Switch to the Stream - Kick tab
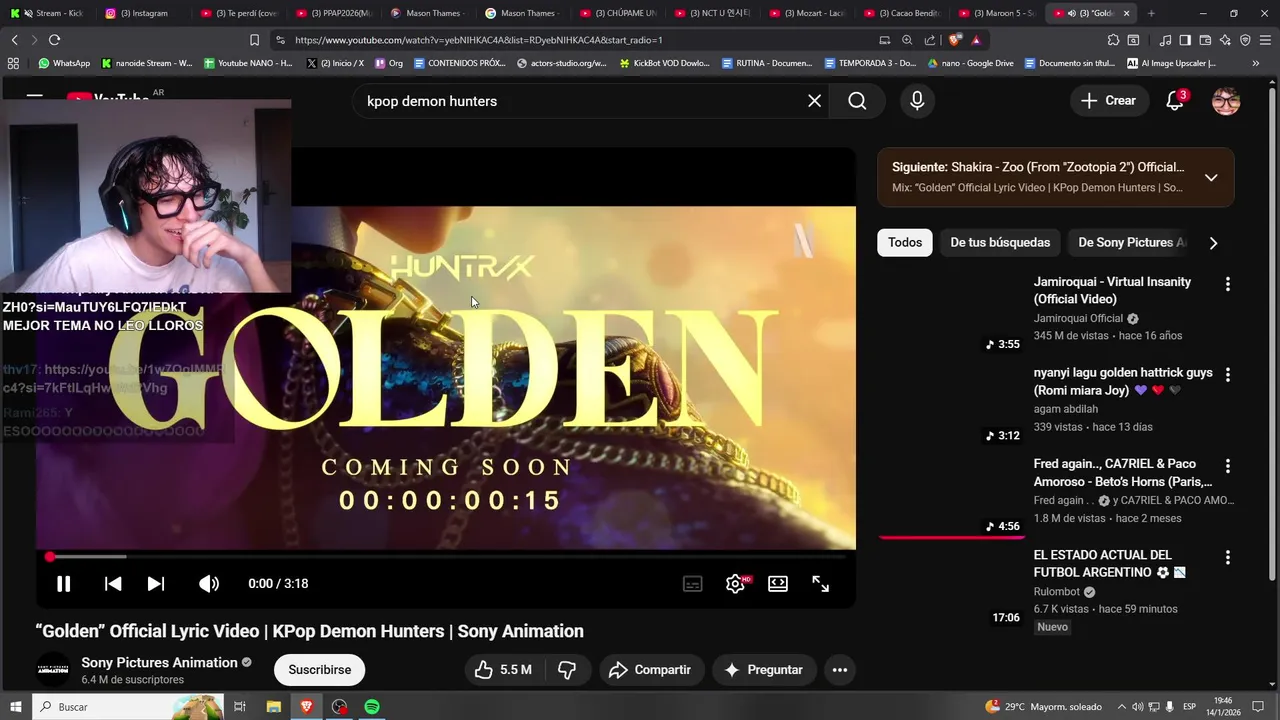 pos(47,13)
